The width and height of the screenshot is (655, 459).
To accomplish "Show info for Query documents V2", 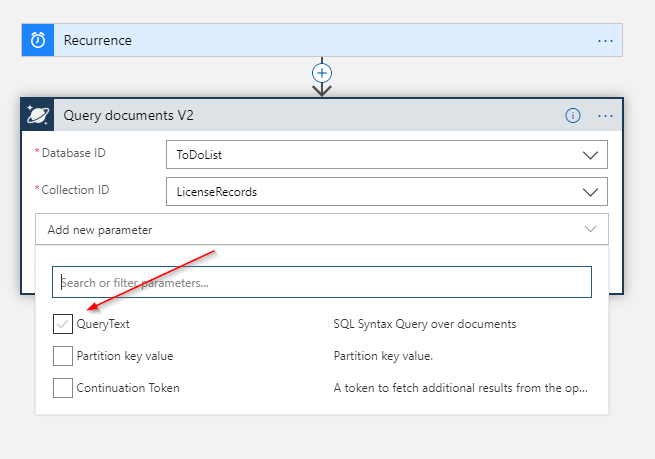I will click(573, 115).
